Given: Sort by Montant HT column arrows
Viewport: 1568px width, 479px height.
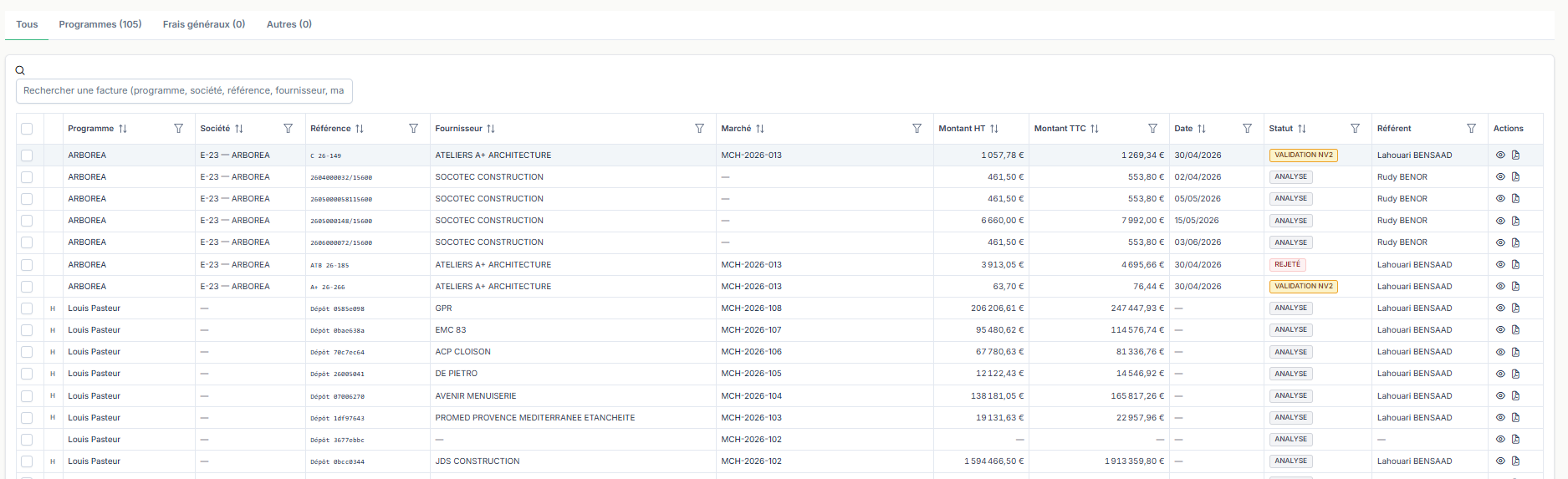Looking at the screenshot, I should point(994,129).
